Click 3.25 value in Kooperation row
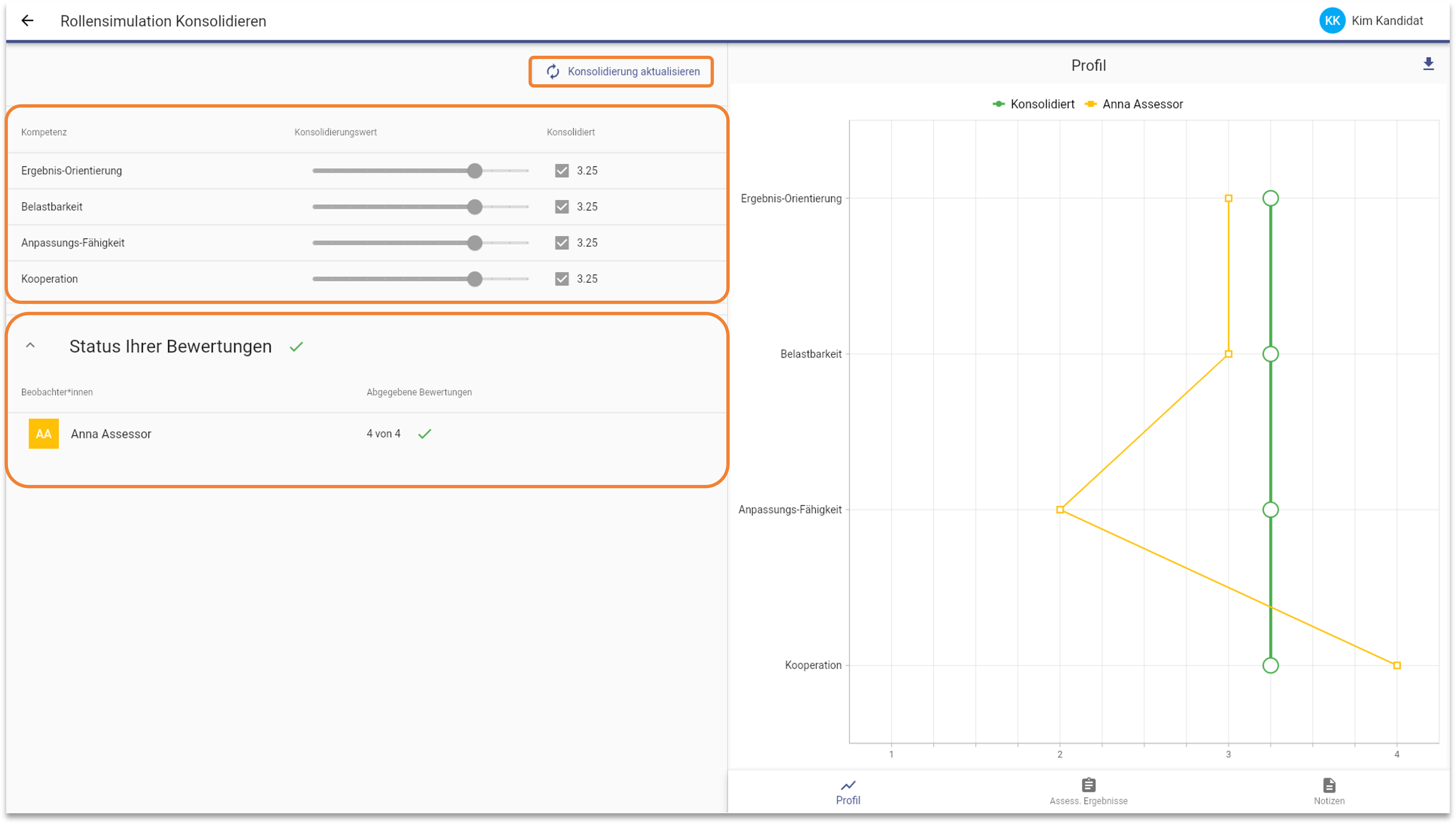Image resolution: width=1456 pixels, height=824 pixels. (587, 279)
